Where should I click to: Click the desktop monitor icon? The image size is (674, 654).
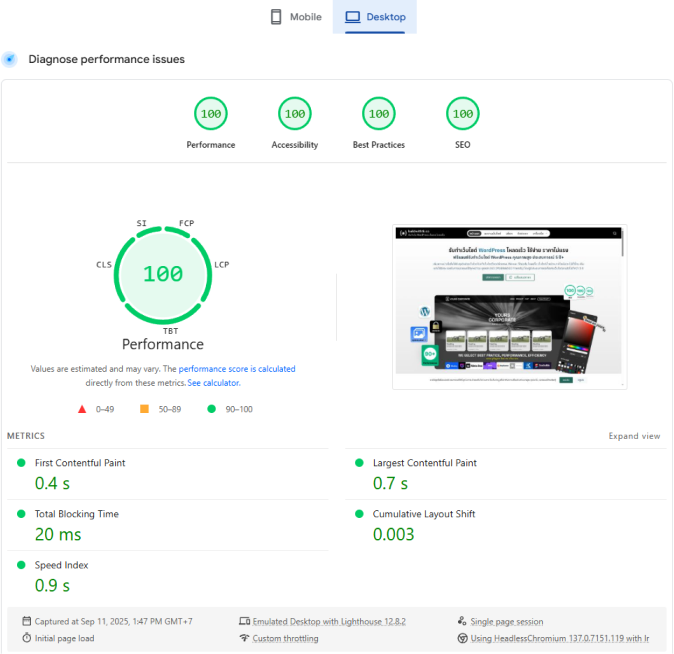(353, 17)
